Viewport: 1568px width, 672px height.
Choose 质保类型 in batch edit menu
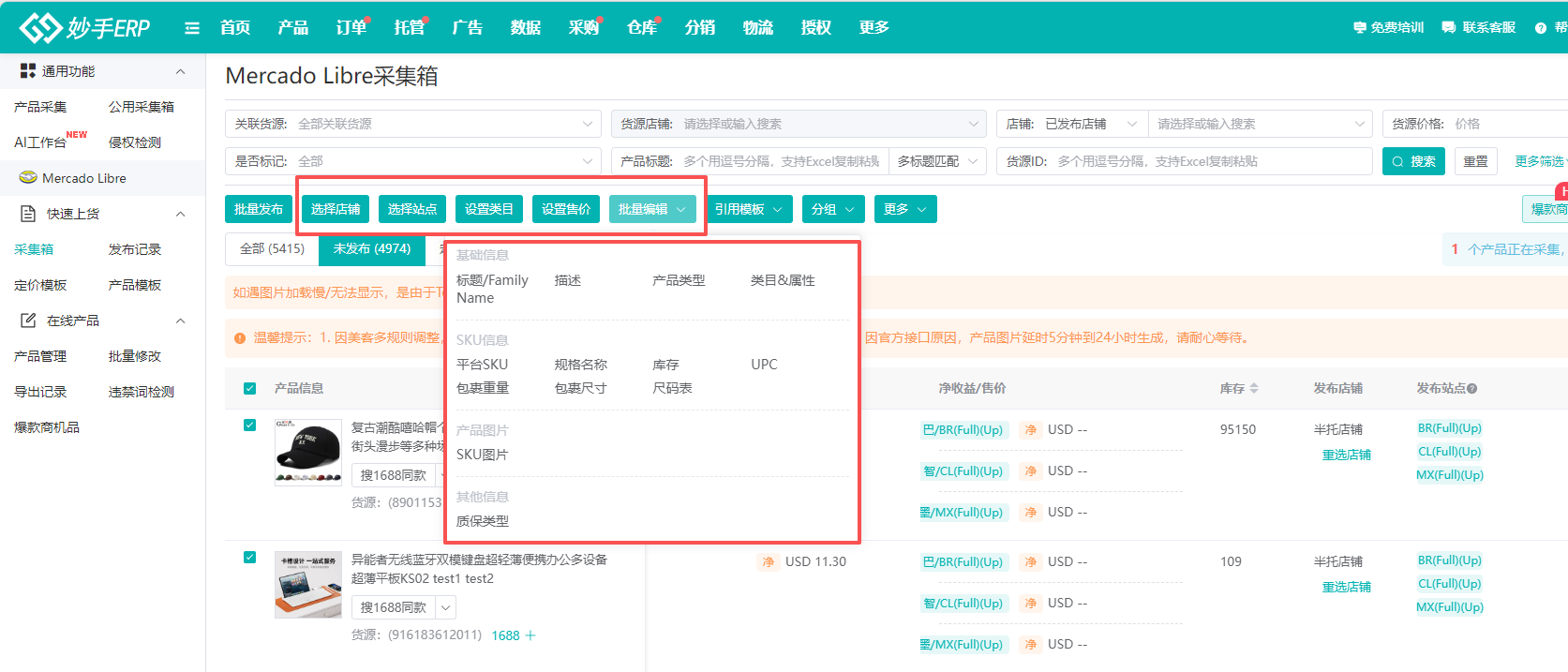[483, 521]
